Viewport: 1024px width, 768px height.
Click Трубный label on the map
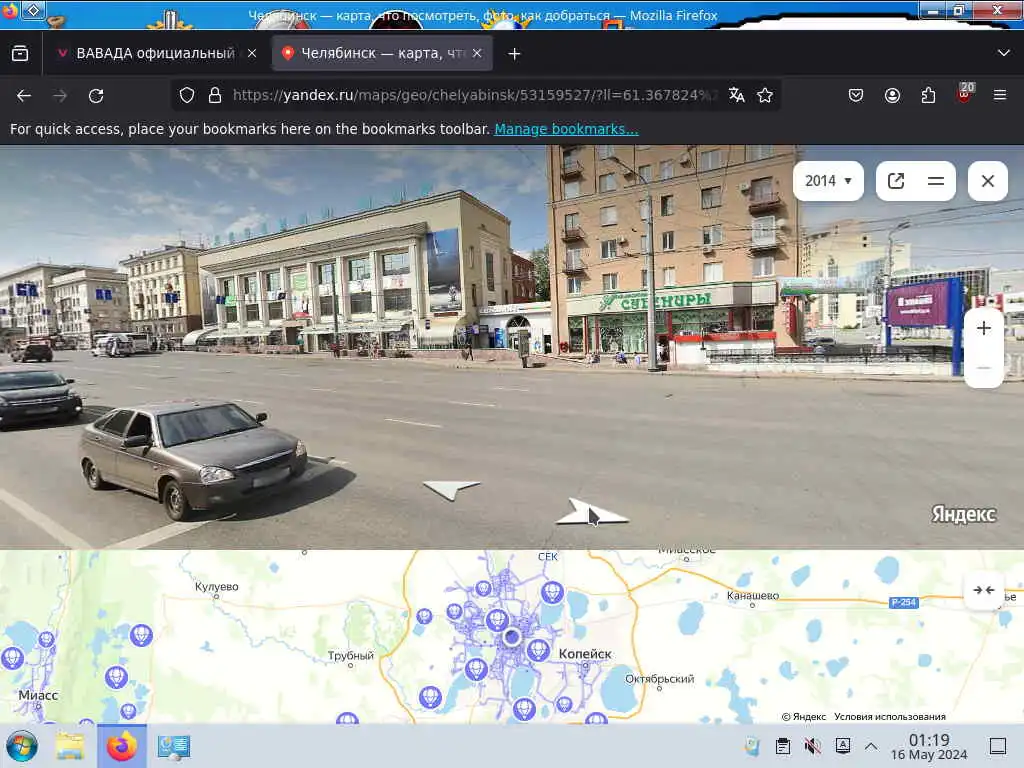pos(351,655)
